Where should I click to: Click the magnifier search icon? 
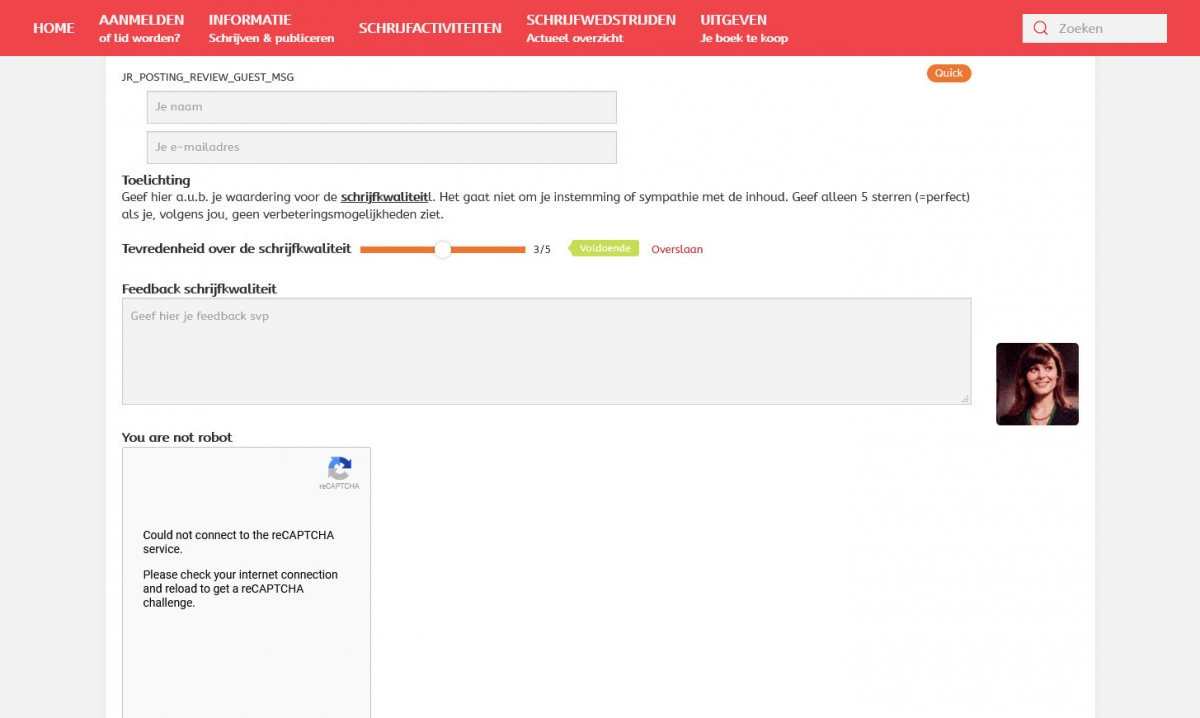point(1040,28)
